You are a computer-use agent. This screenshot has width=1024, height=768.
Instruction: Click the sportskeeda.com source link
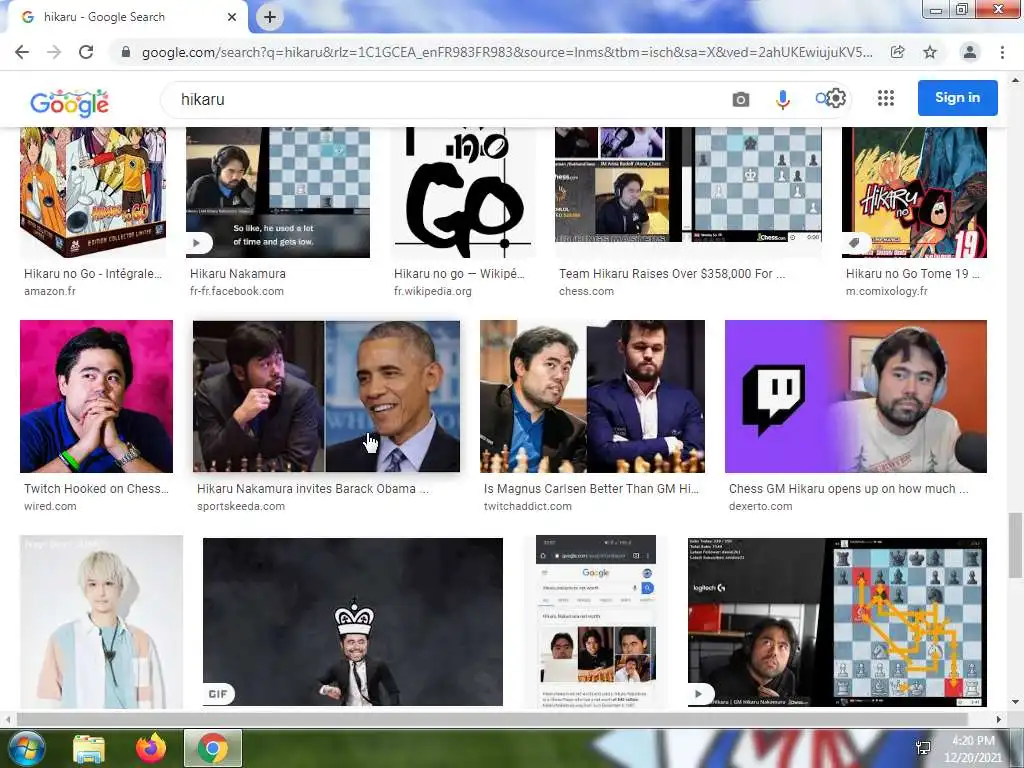coord(241,506)
